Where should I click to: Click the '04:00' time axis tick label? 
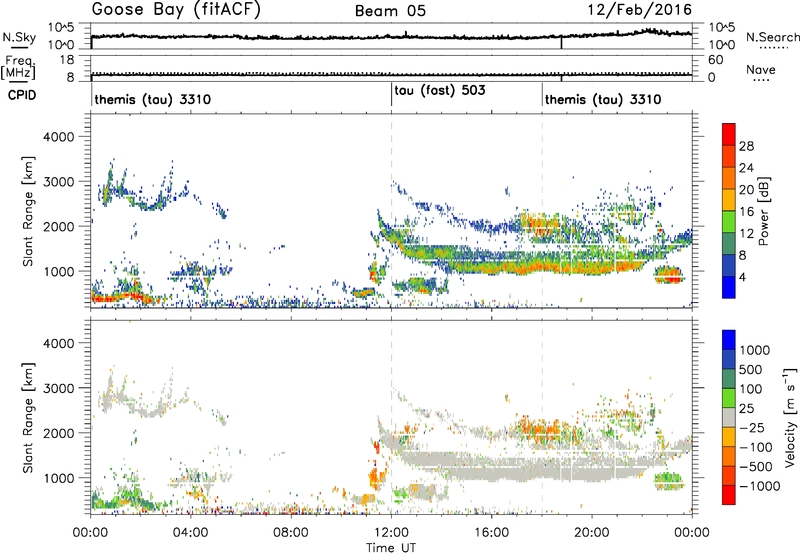[x=191, y=533]
